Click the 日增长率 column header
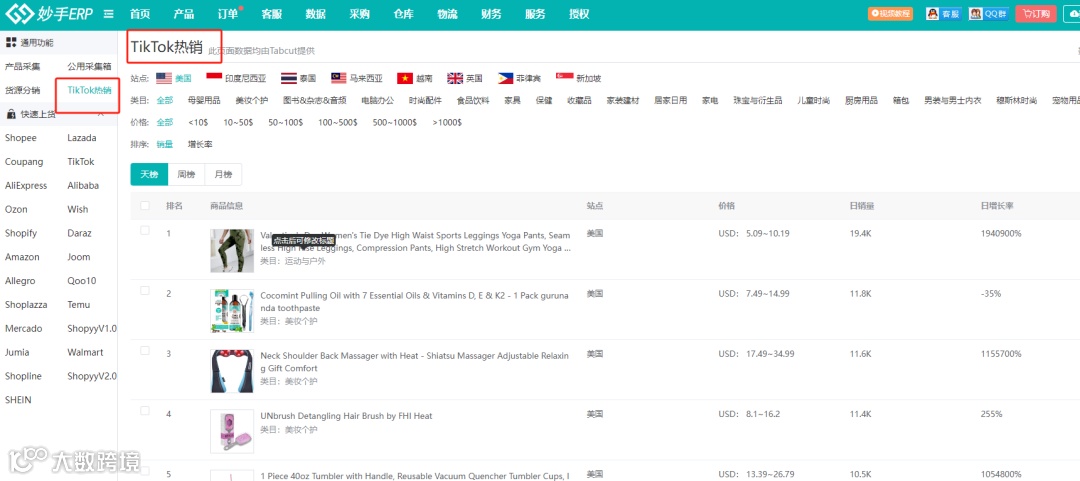The width and height of the screenshot is (1080, 481). 997,206
